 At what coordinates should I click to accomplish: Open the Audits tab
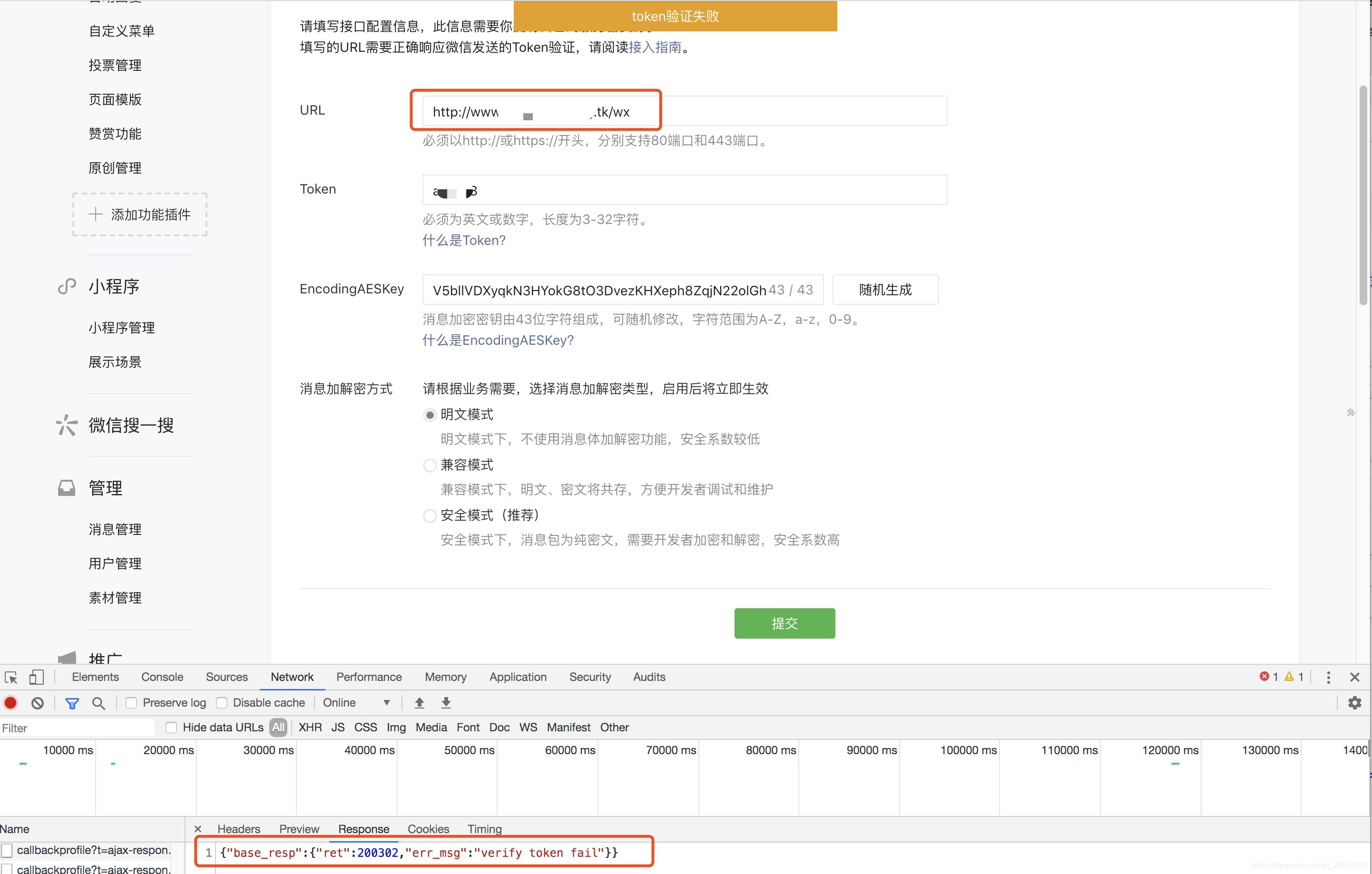[649, 677]
